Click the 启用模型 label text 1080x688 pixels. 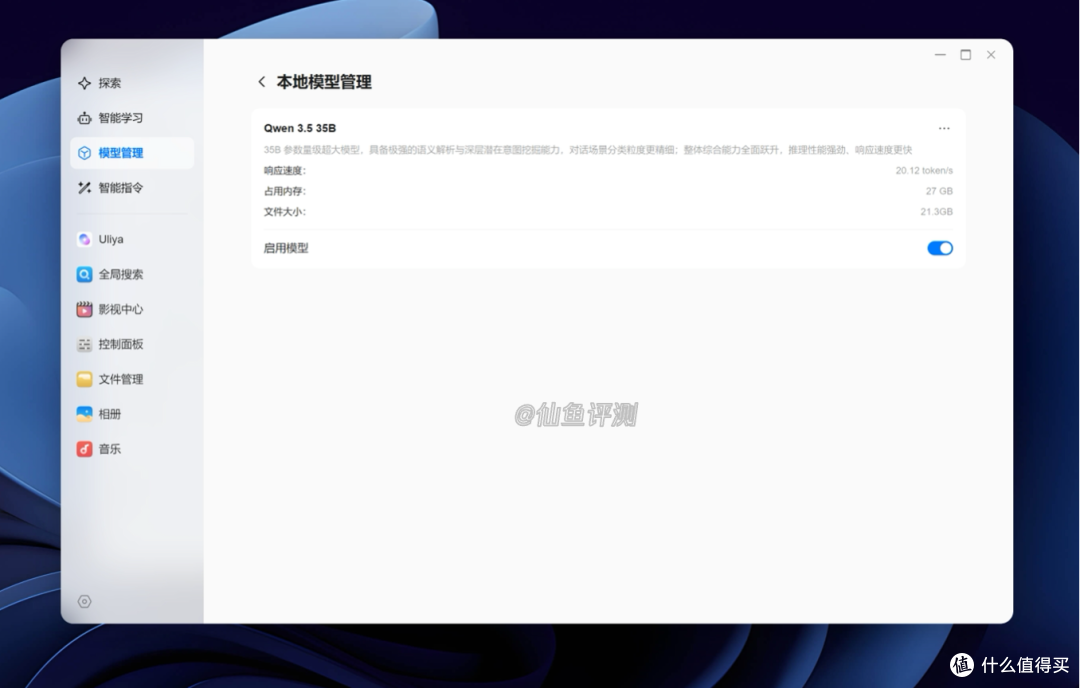tap(286, 249)
